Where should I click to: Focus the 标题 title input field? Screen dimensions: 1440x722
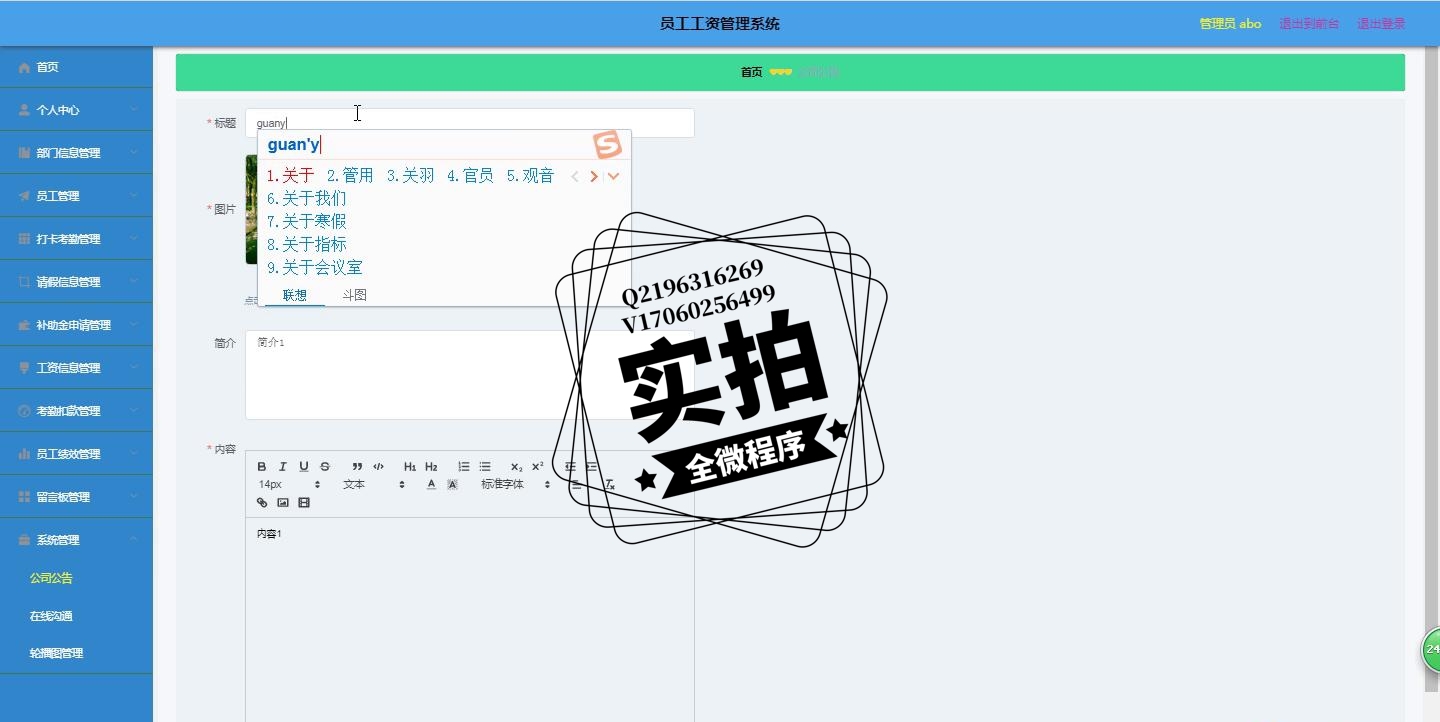[x=470, y=123]
